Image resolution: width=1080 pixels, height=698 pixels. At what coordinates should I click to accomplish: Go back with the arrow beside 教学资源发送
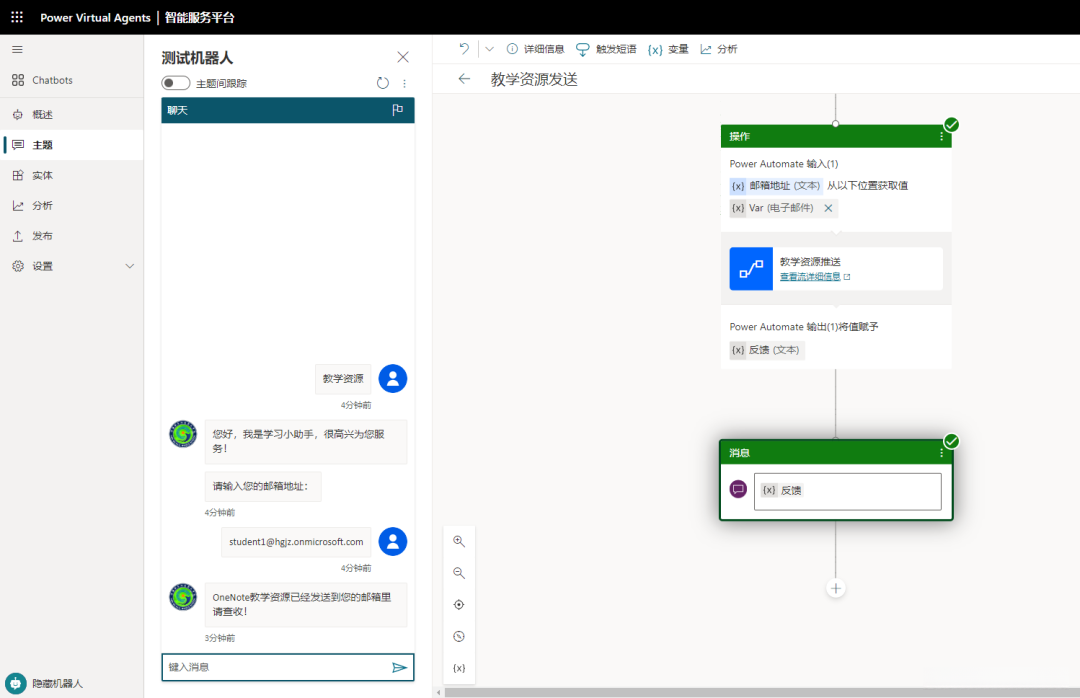[464, 79]
